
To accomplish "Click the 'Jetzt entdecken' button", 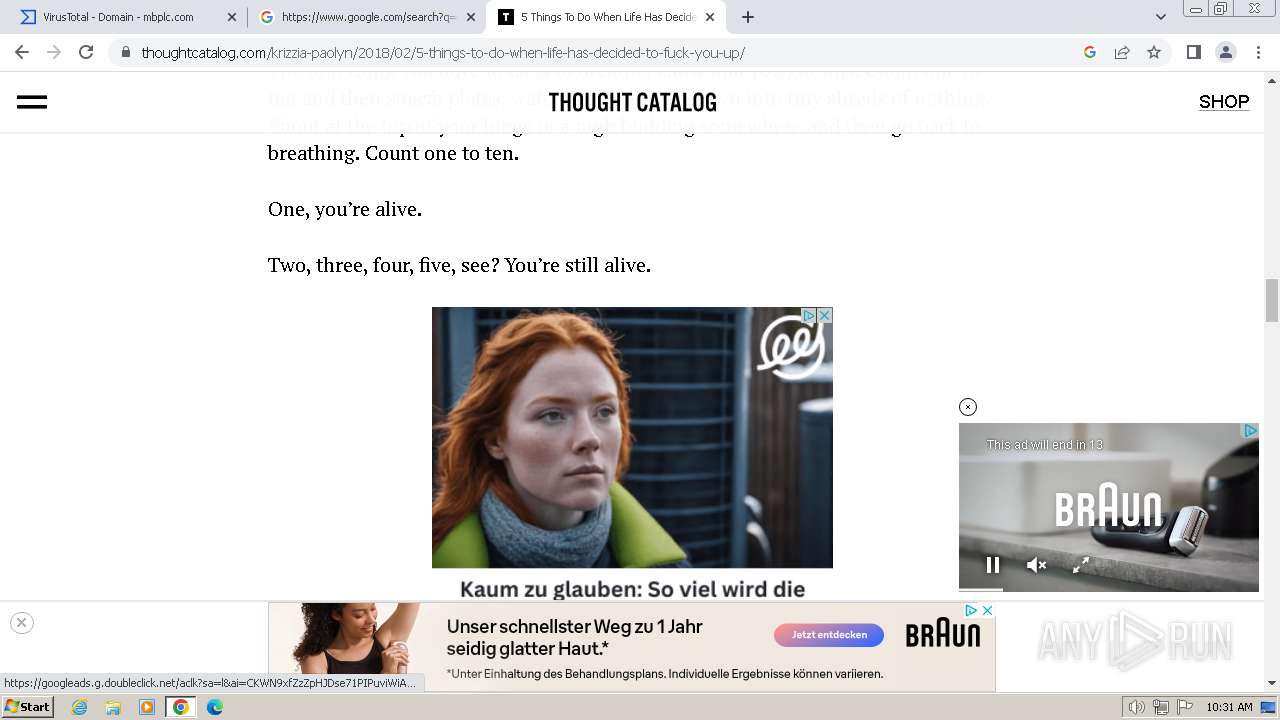I will (829, 635).
